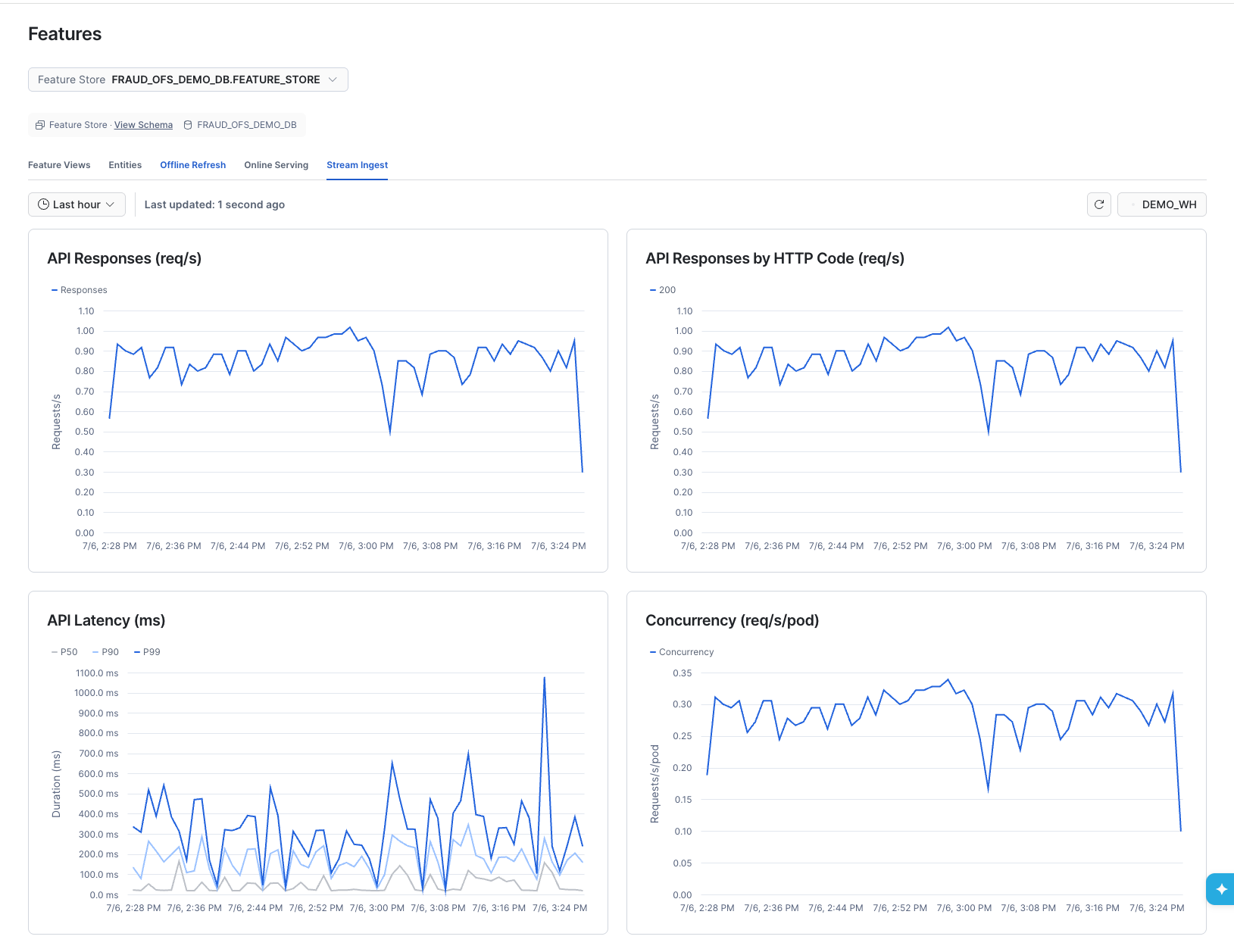Click the Concurrency (req/s/pod) chart title
1234x952 pixels.
coord(732,620)
